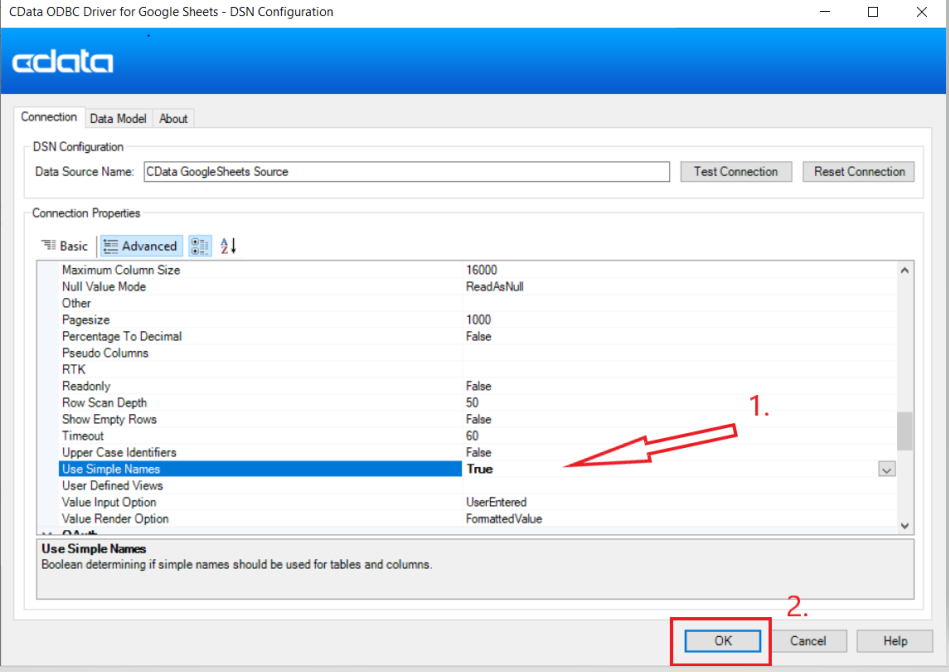Image resolution: width=949 pixels, height=672 pixels.
Task: Select the Basic properties view
Action: click(x=65, y=246)
